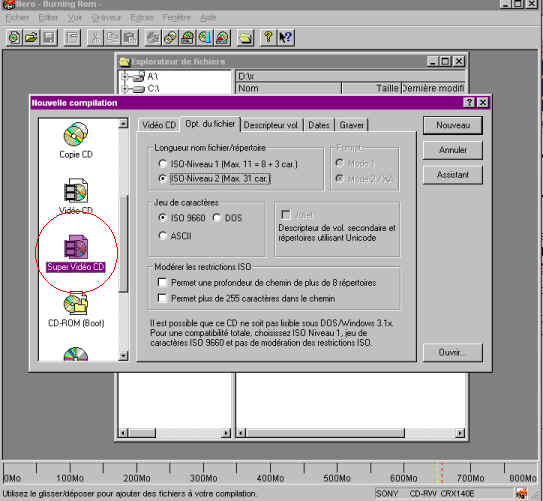Screen dimensions: 543x501
Task: Click down arrow of compilation type list scrollbar
Action: point(123,356)
